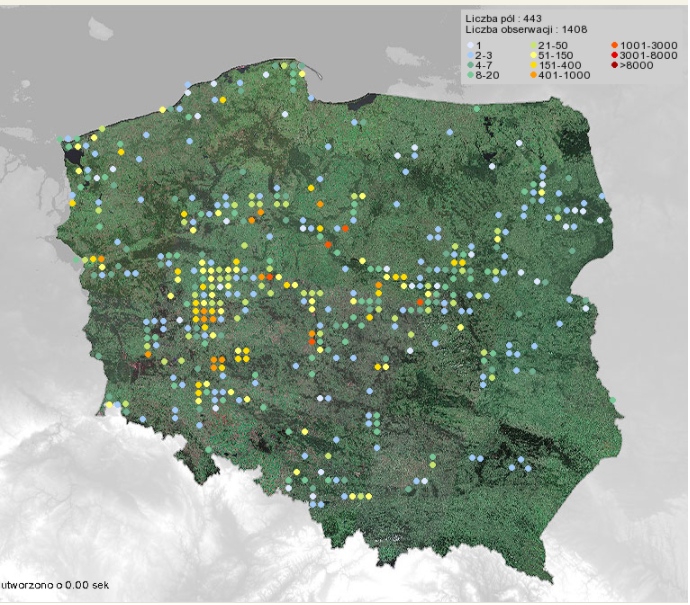Select the 2-3 legend color dot
The height and width of the screenshot is (605, 690).
coord(470,56)
